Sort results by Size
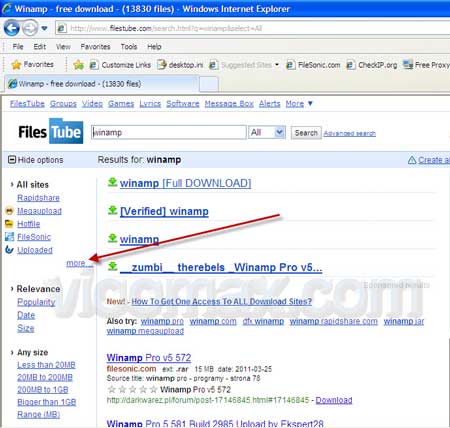 [26, 328]
